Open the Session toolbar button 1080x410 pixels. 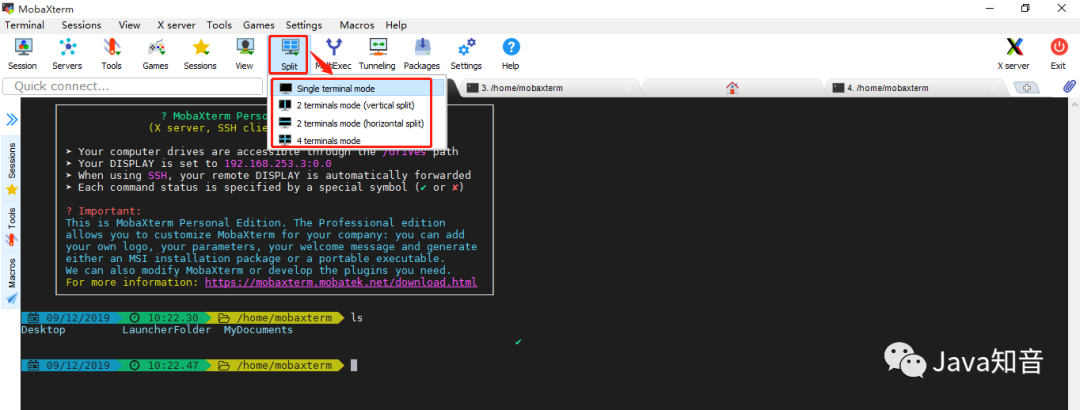(23, 54)
